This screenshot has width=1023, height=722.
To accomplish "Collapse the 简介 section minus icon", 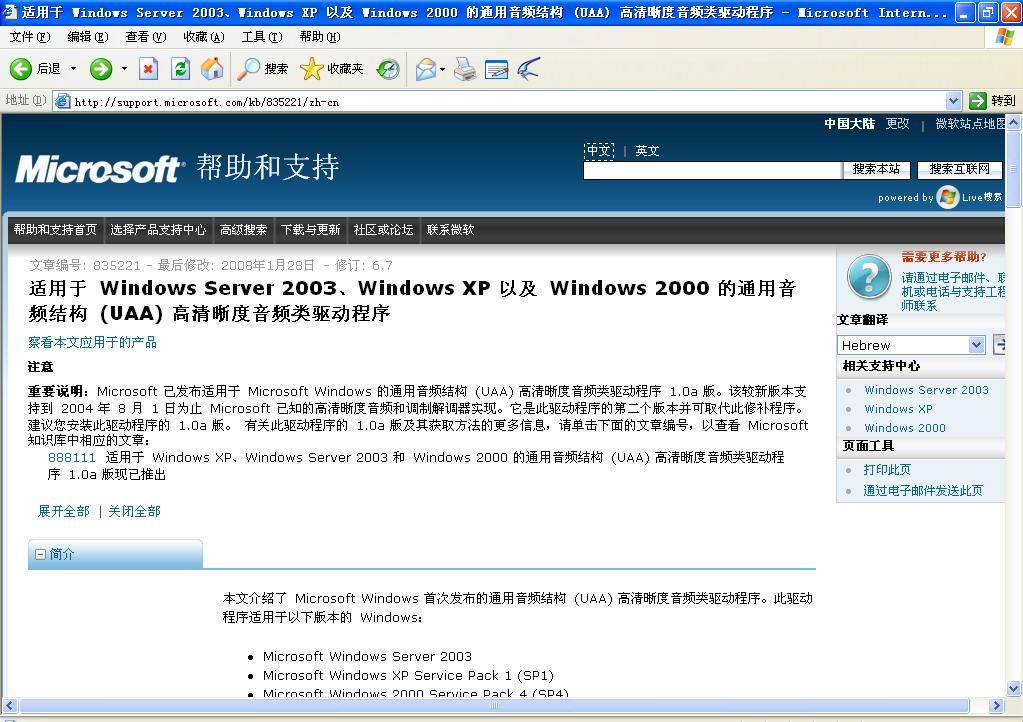I will tap(40, 554).
